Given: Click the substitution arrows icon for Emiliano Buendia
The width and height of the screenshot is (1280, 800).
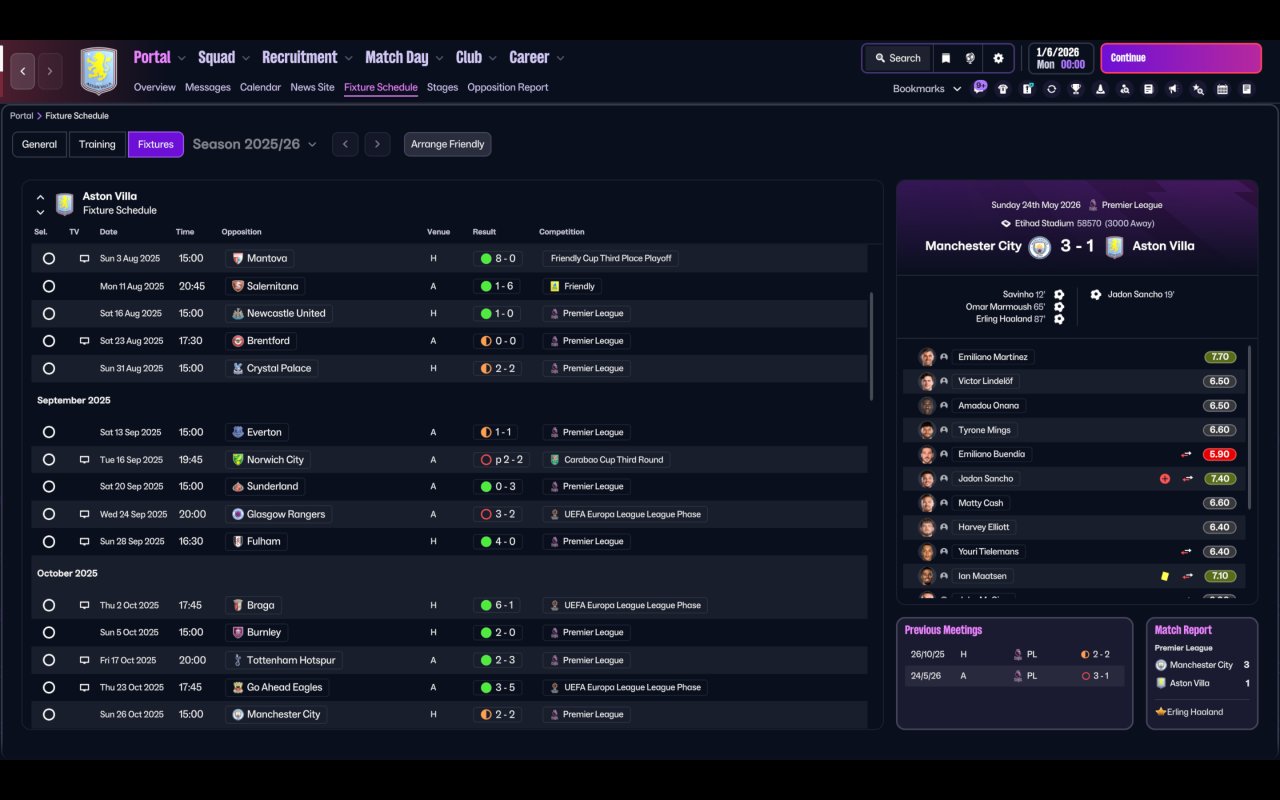Looking at the screenshot, I should [1186, 454].
